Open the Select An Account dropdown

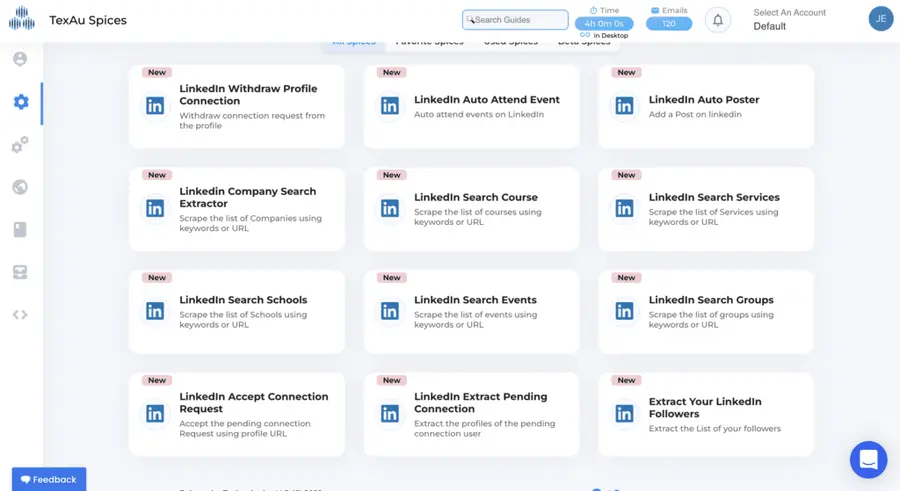[x=790, y=20]
